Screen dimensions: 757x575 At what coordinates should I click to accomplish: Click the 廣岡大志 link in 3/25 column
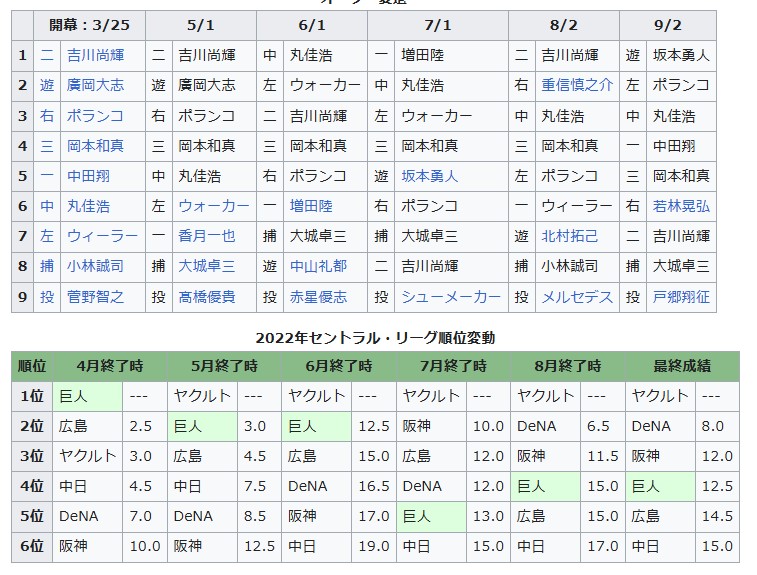point(96,85)
